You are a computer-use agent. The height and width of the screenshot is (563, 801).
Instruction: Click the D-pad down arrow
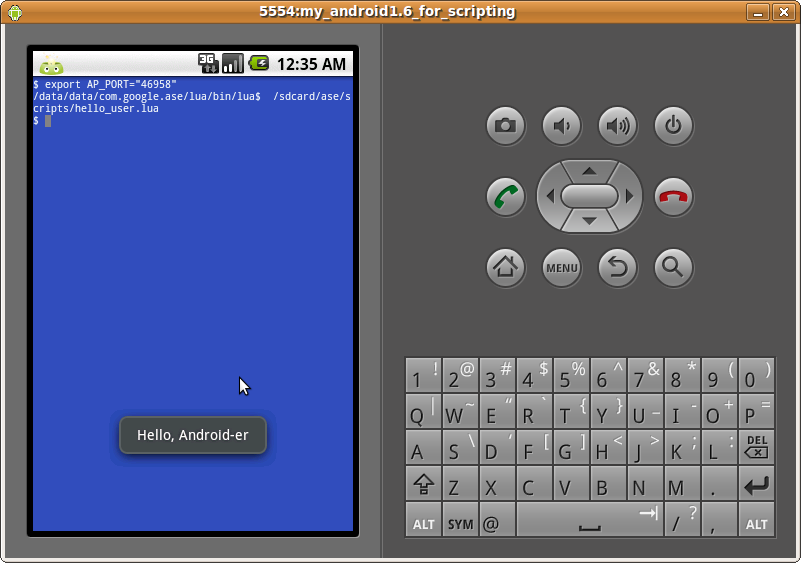(590, 221)
